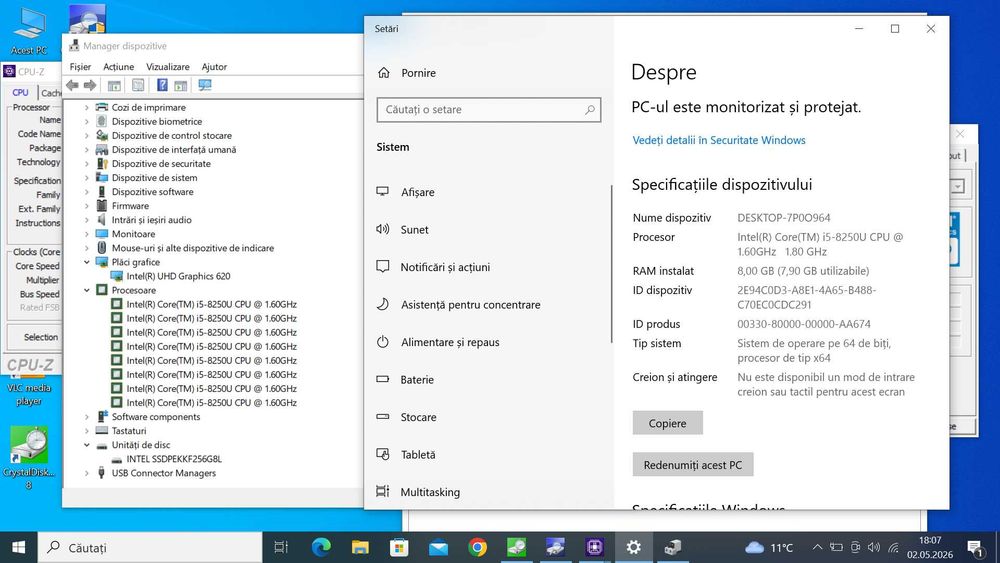Open Vizualizare menu in Device Manager
The height and width of the screenshot is (563, 1000).
pyautogui.click(x=168, y=66)
